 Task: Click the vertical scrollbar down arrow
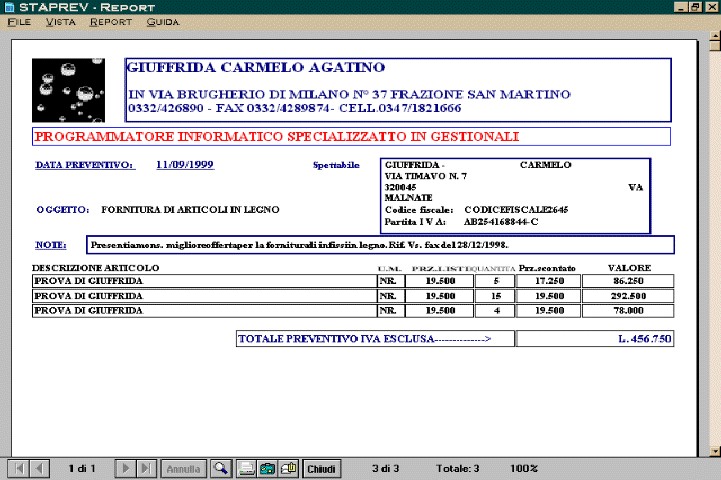(714, 451)
